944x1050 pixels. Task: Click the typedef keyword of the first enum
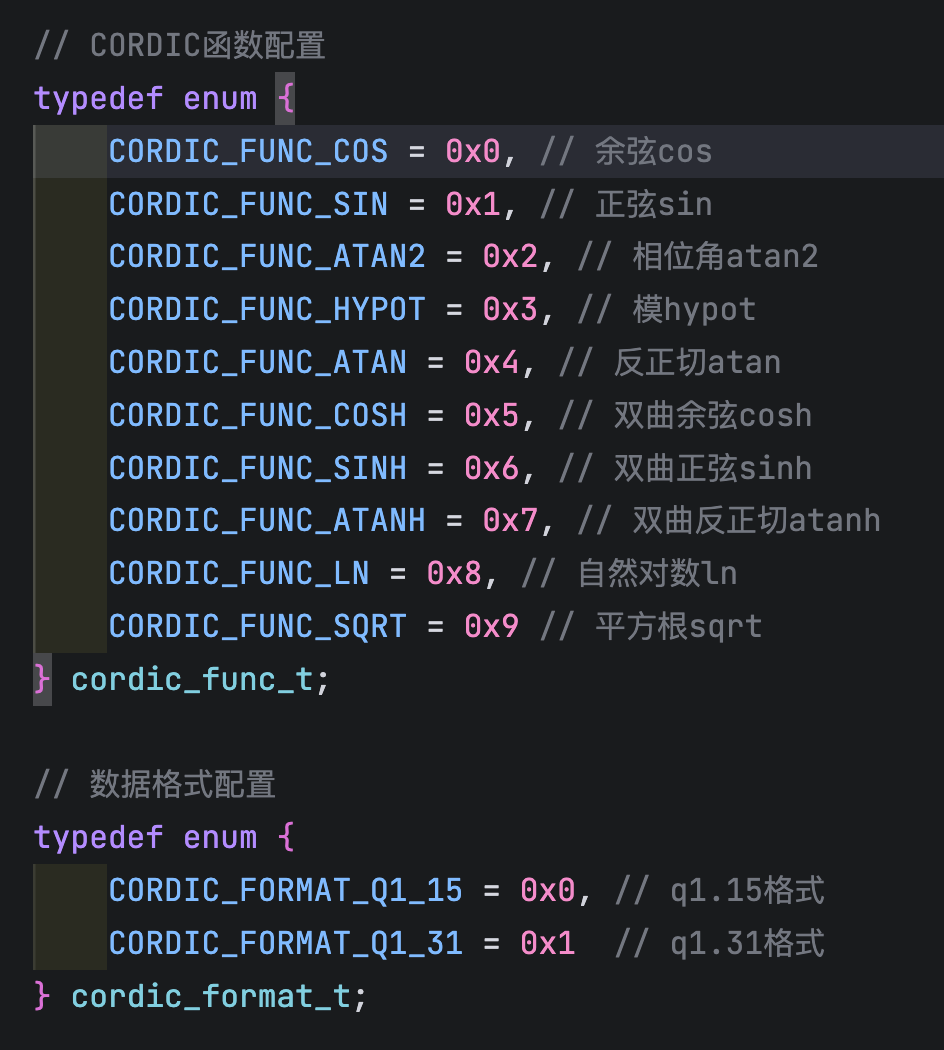[98, 98]
